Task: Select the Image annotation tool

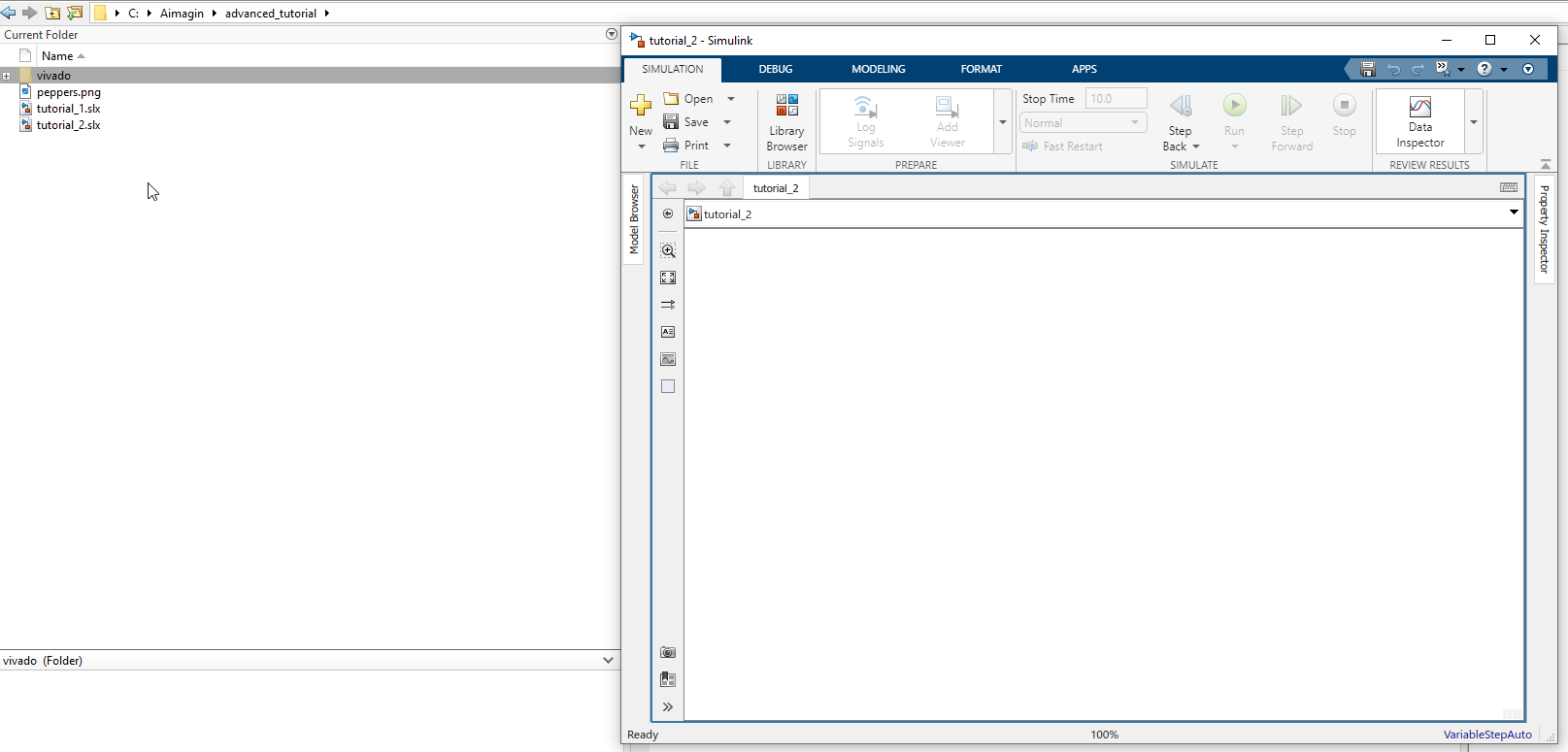Action: pyautogui.click(x=668, y=359)
